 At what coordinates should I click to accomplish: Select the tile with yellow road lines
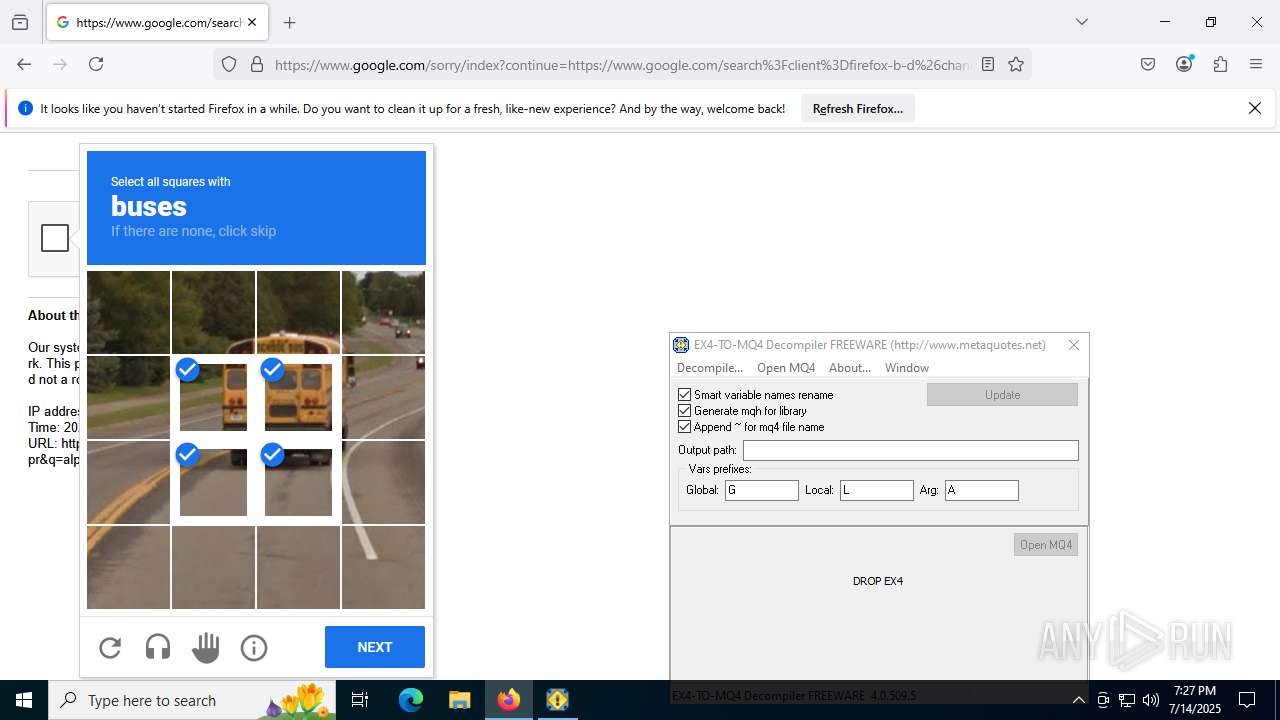[128, 482]
